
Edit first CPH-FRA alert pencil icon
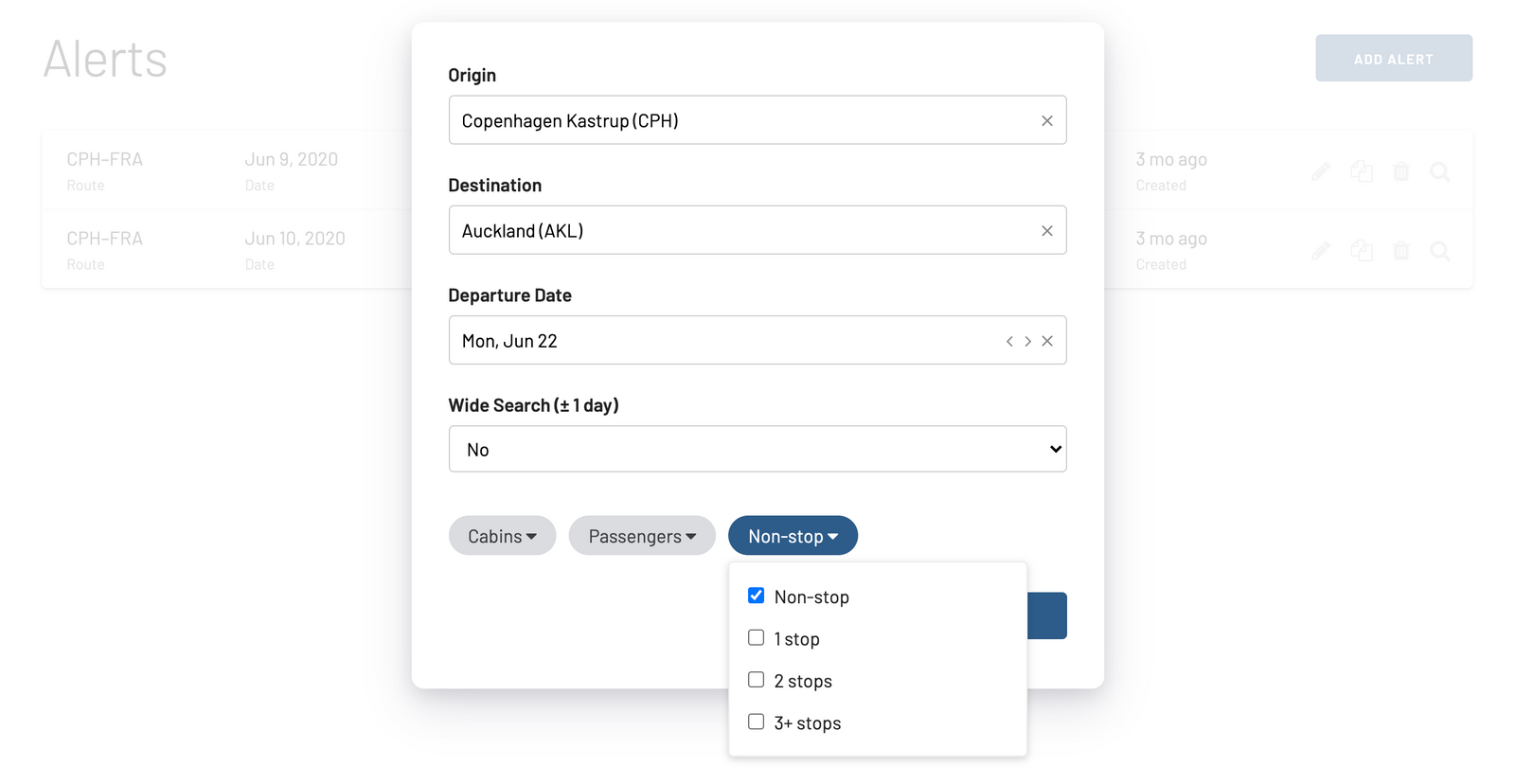(x=1321, y=171)
